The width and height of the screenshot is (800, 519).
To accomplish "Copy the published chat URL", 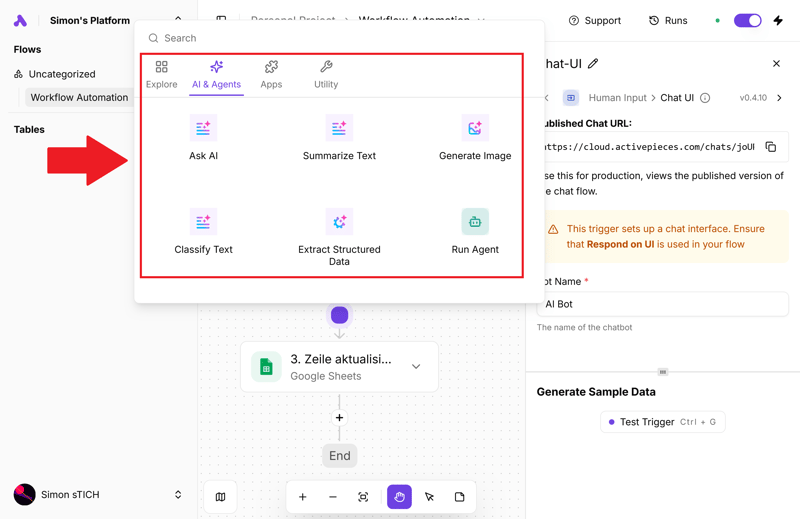I will [x=771, y=147].
